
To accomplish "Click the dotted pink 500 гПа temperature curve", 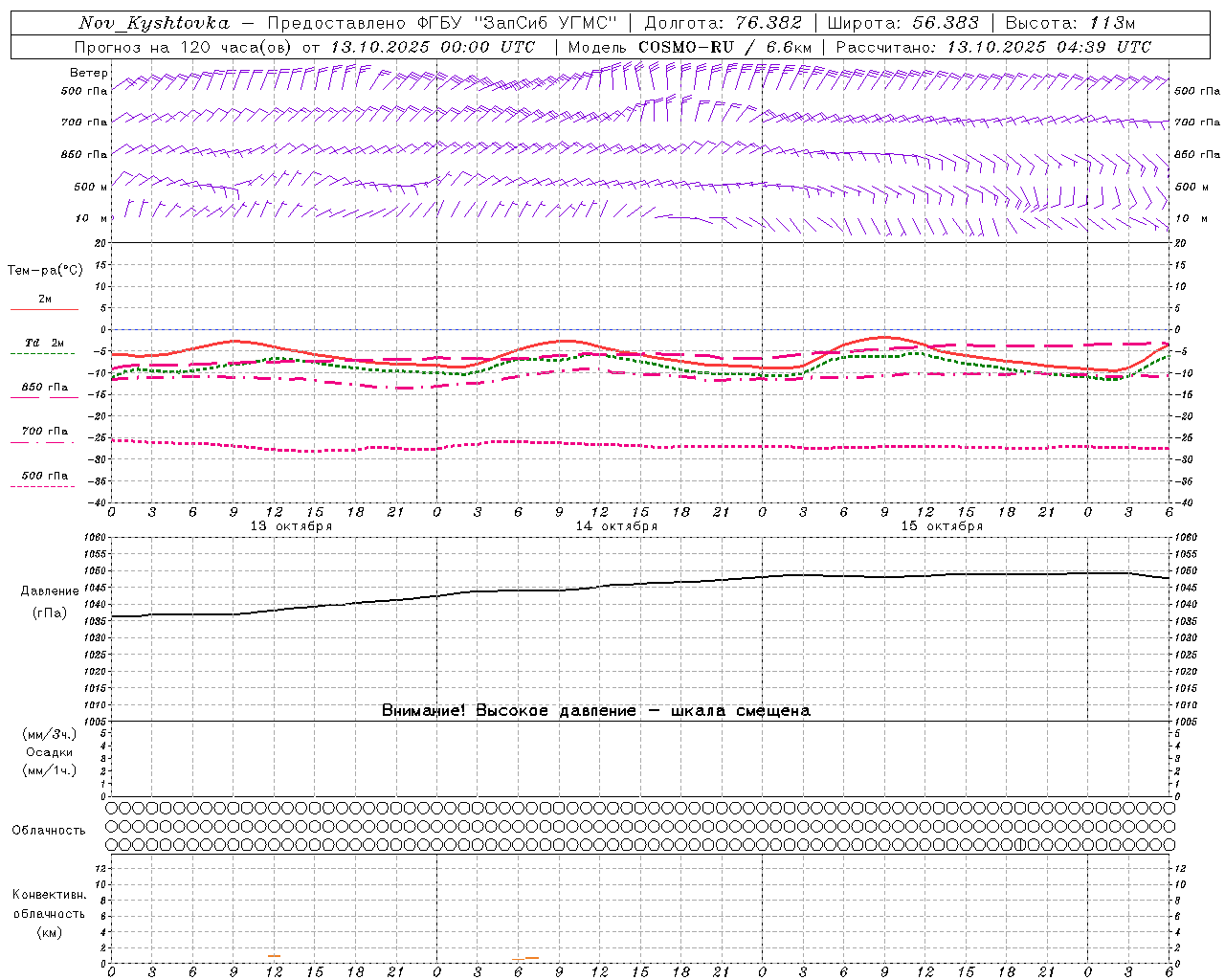I will coord(639,445).
